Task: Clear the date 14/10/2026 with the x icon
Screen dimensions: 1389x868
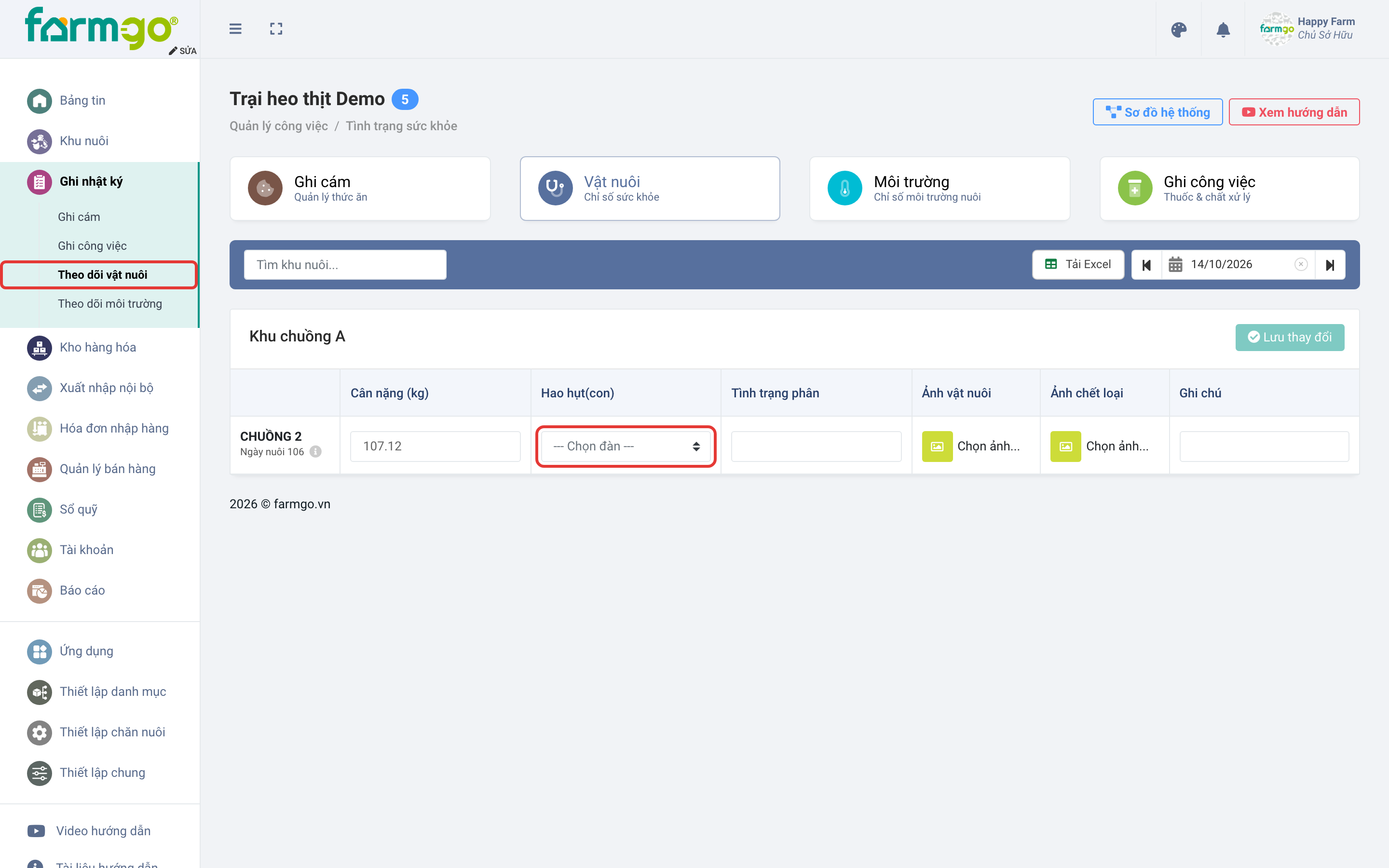Action: tap(1301, 265)
